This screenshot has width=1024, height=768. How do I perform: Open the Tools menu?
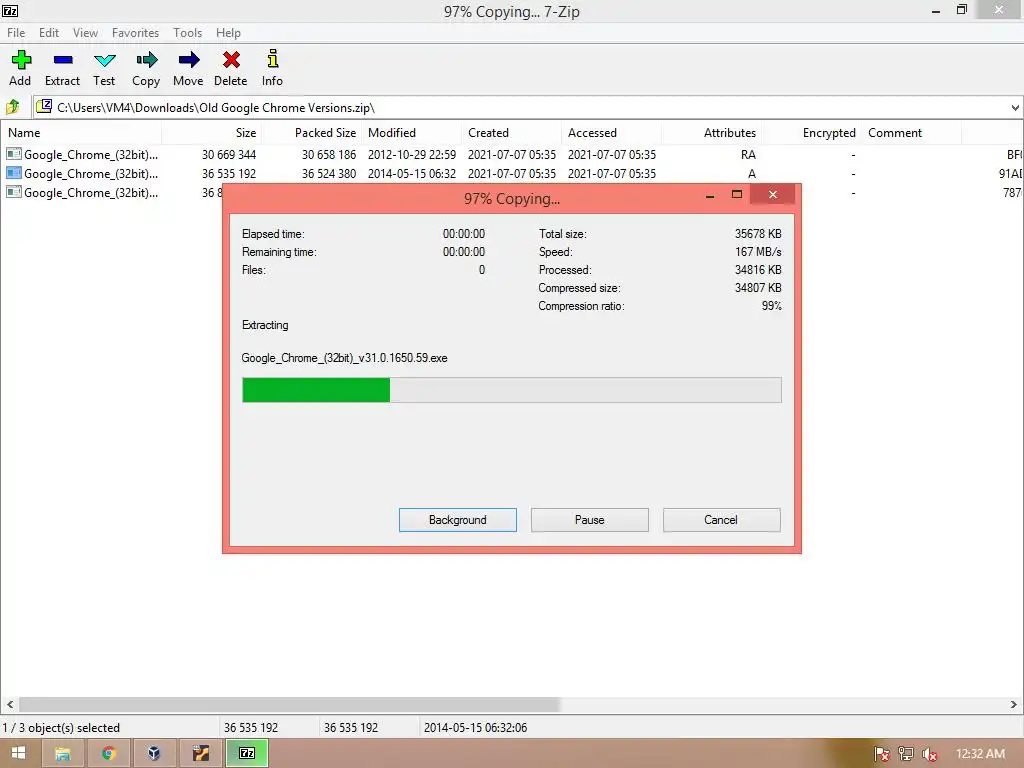click(x=187, y=33)
